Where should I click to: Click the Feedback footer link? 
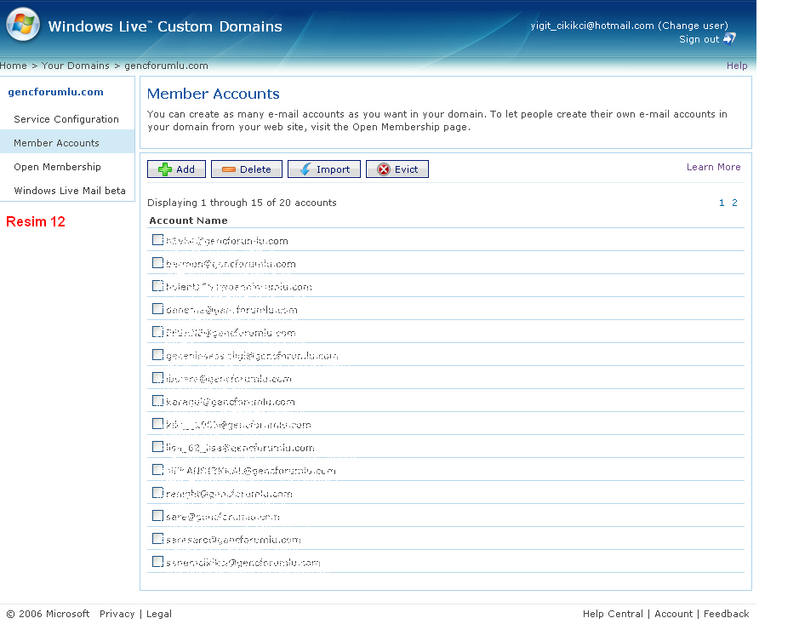pyautogui.click(x=727, y=614)
